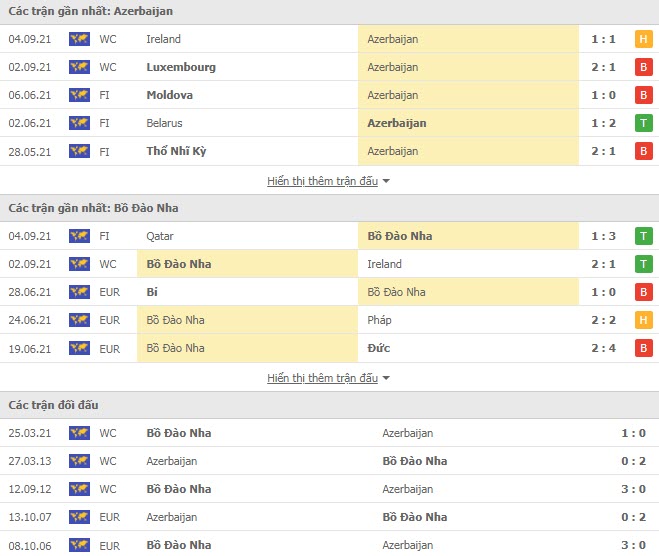This screenshot has width=659, height=556.
Task: Click the win badge T on Qatar match
Action: 643,236
